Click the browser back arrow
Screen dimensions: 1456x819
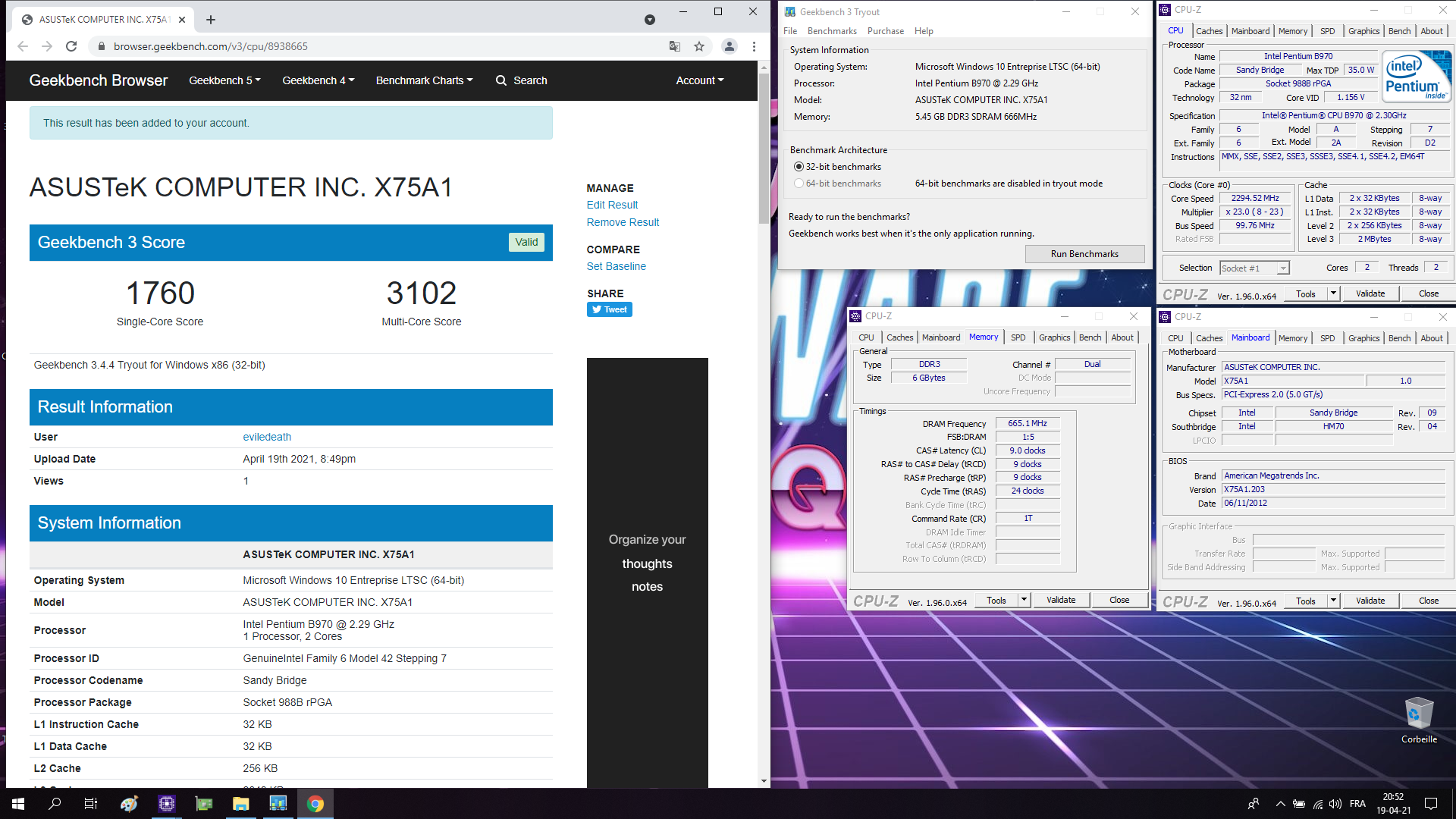click(23, 46)
